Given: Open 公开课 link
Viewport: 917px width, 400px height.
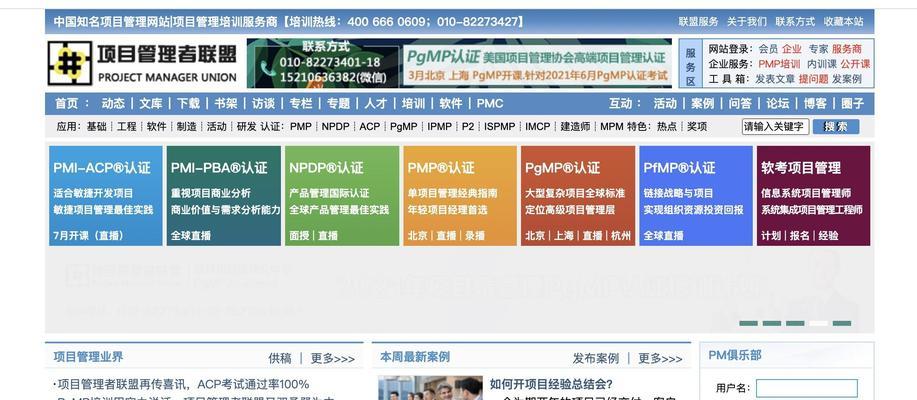Looking at the screenshot, I should (x=855, y=64).
